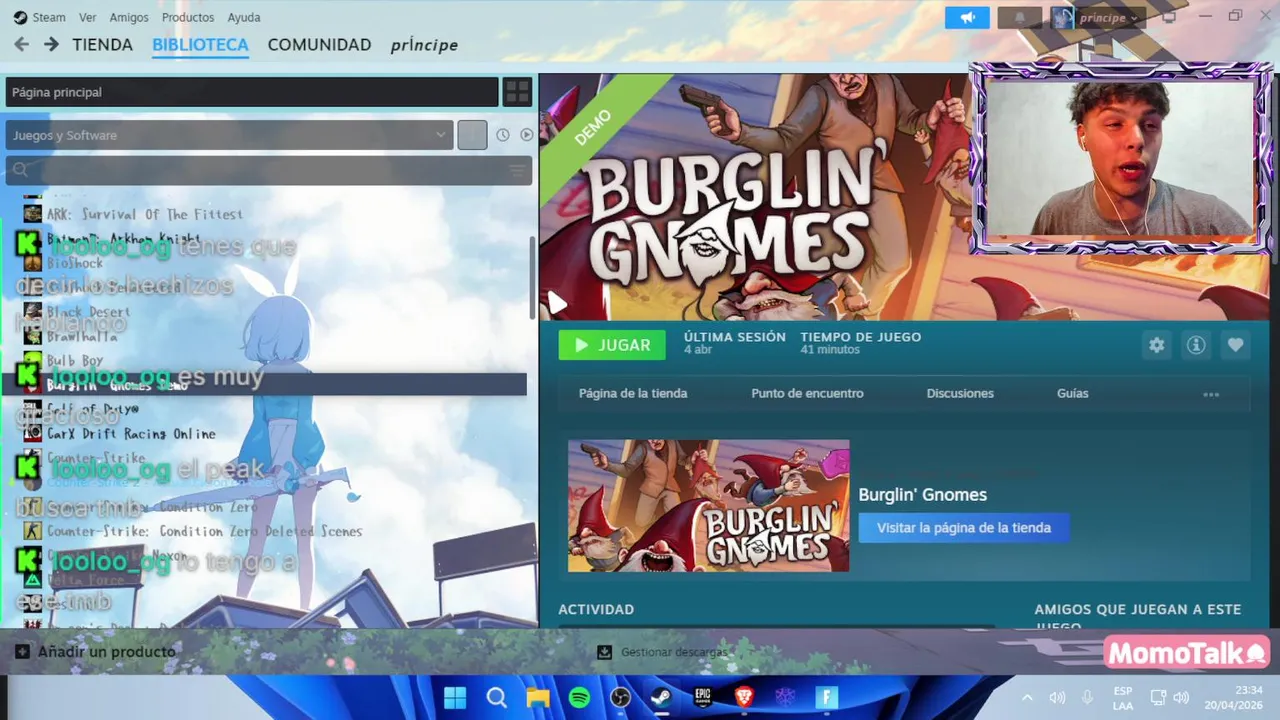Open network and volume quick settings
The image size is (1280, 720).
point(1169,698)
